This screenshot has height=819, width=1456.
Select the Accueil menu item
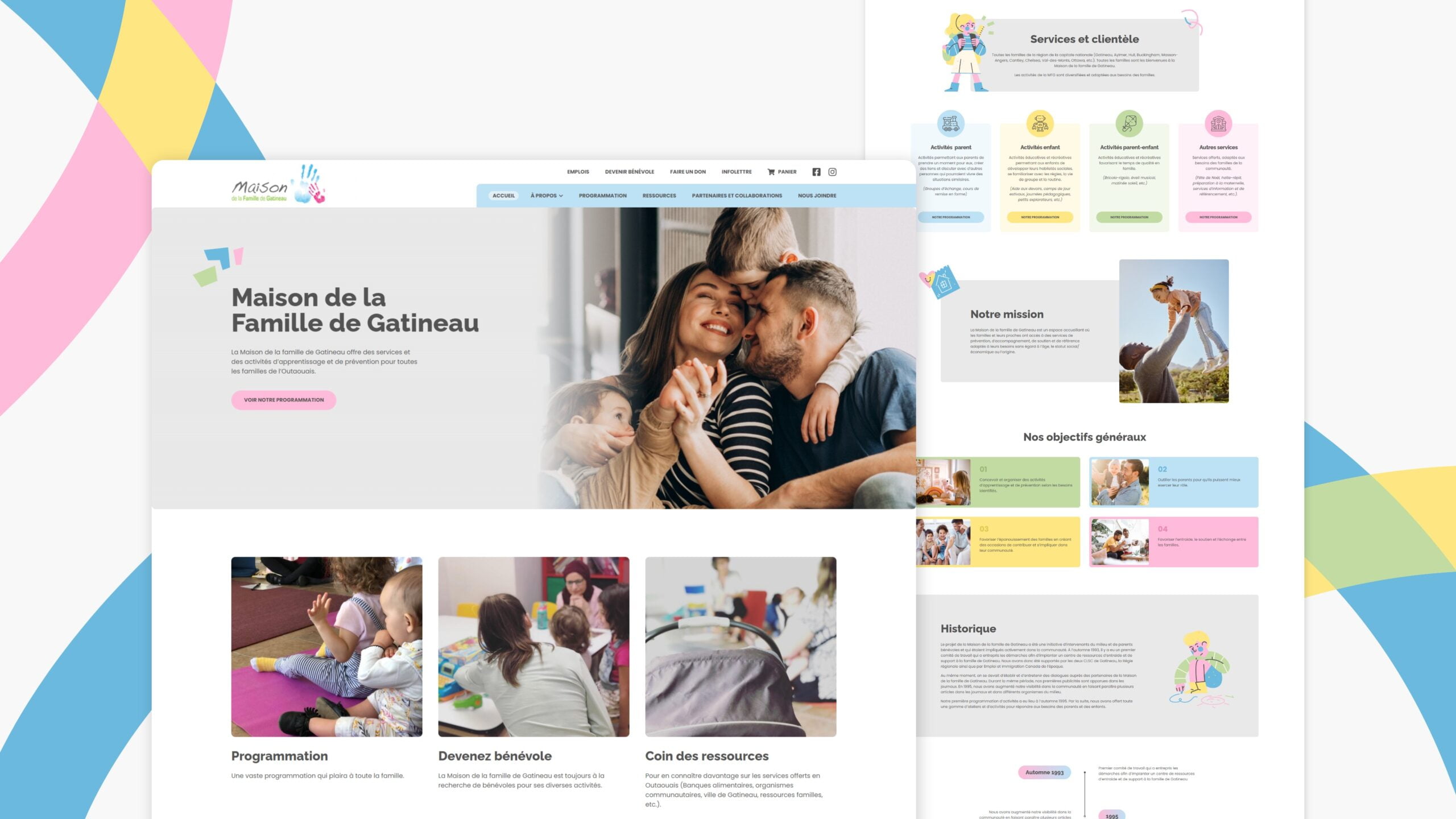tap(503, 196)
